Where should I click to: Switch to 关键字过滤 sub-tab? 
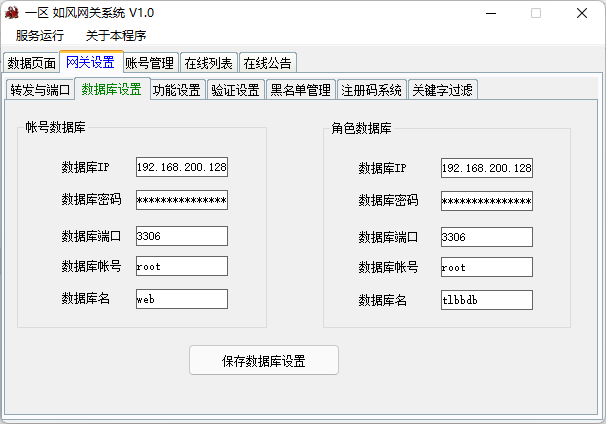point(442,90)
